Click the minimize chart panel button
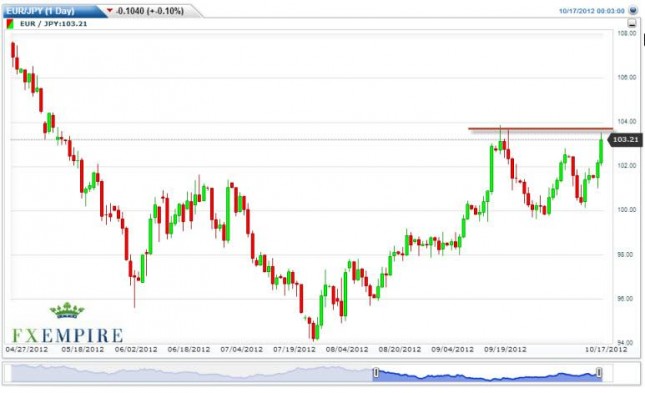This screenshot has width=645, height=393. [631, 23]
